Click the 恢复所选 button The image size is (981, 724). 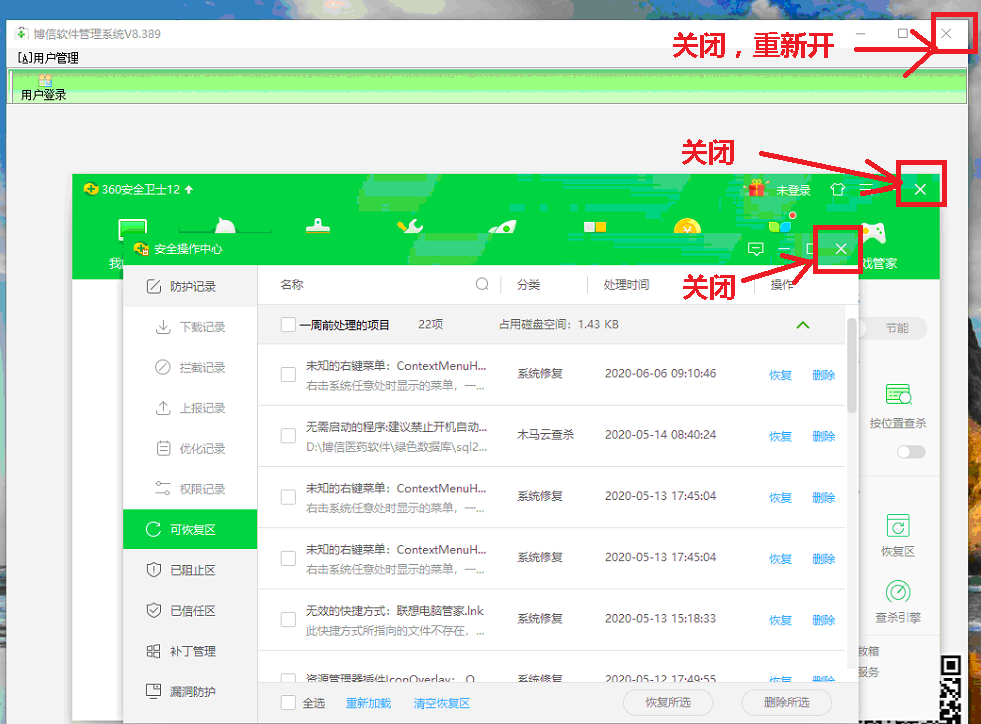coord(668,702)
